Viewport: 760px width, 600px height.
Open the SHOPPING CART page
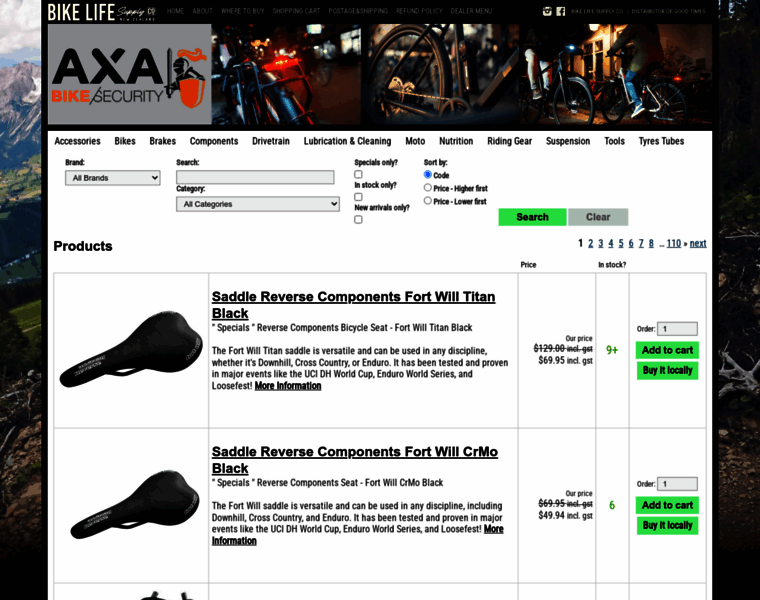pyautogui.click(x=296, y=11)
